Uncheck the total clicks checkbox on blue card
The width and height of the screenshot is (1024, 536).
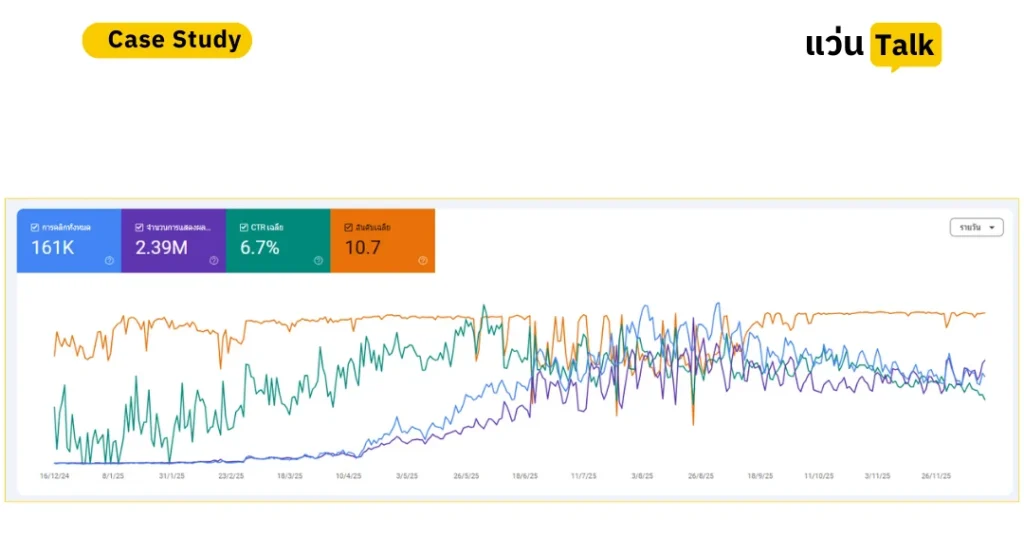click(35, 227)
